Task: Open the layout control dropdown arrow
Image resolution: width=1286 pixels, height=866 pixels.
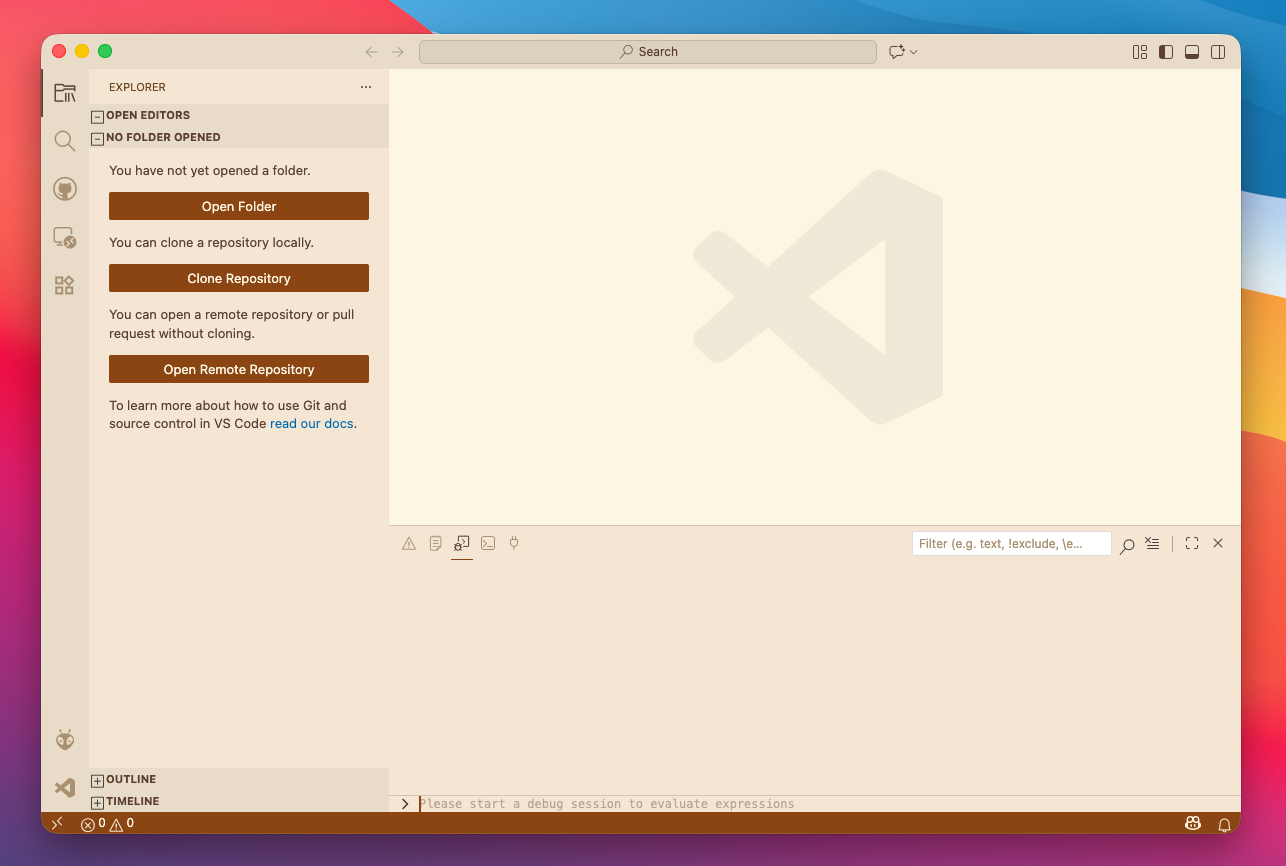Action: (912, 51)
